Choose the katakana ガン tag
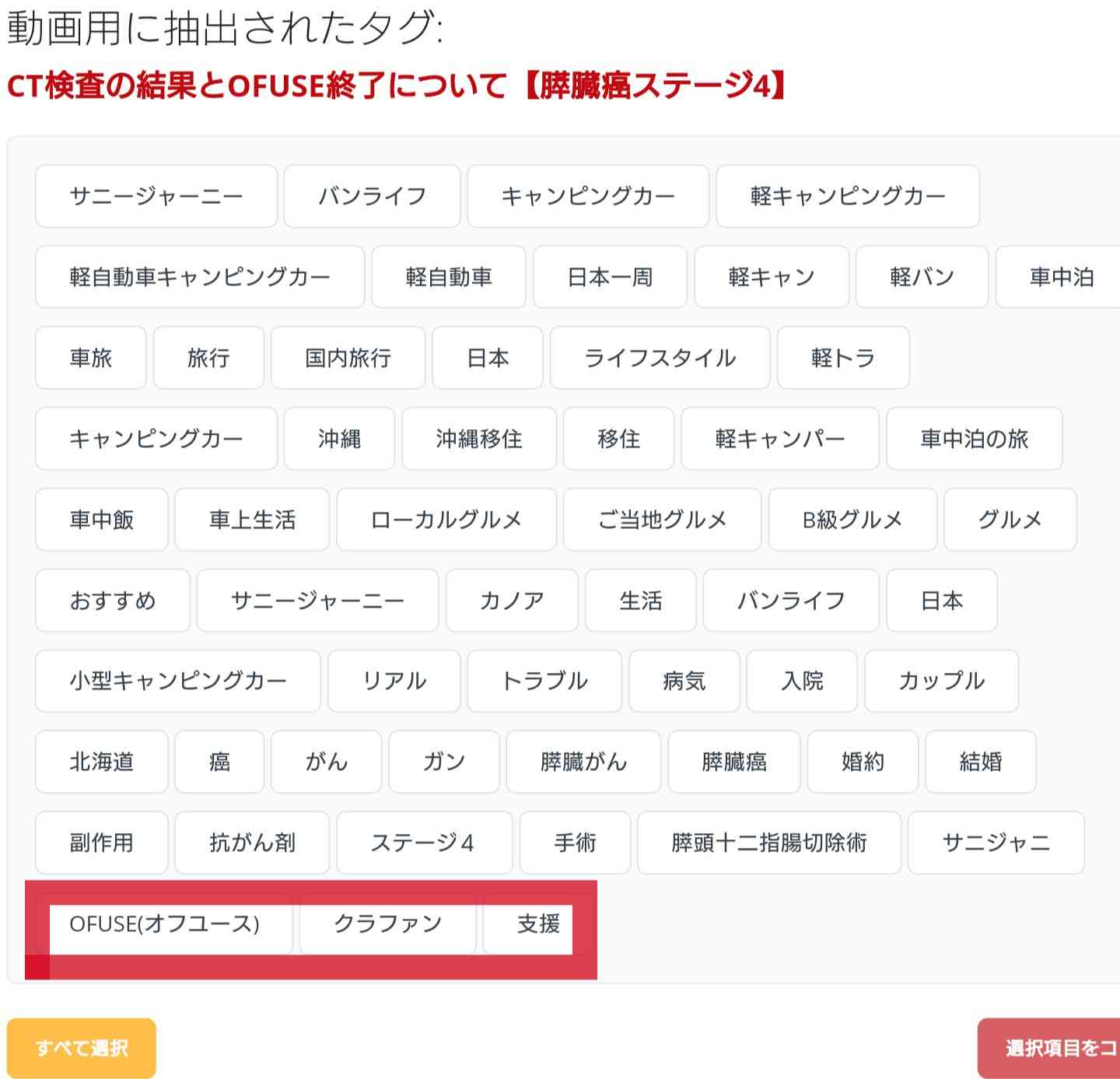 pos(444,762)
